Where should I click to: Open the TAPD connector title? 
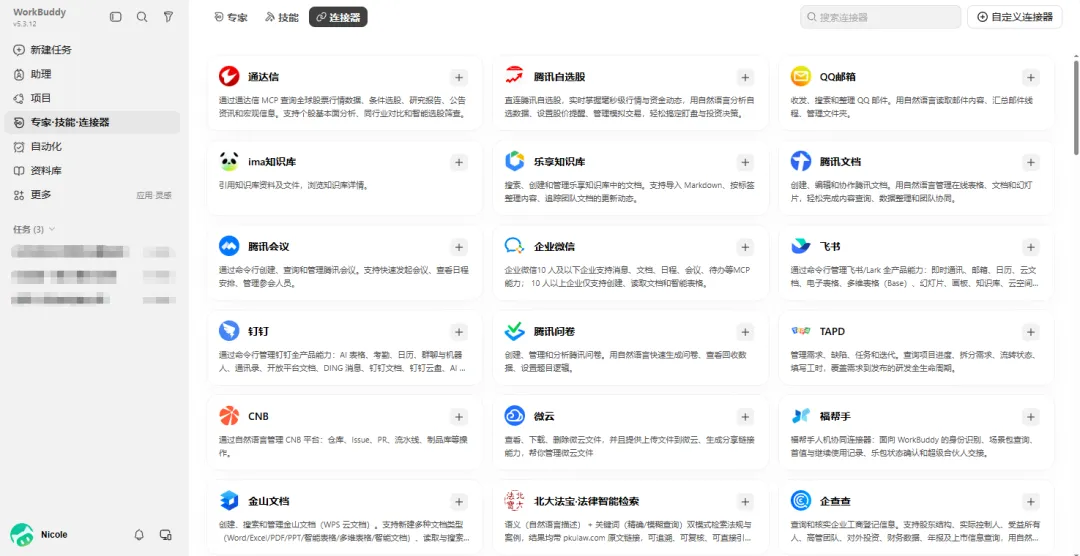coord(832,331)
